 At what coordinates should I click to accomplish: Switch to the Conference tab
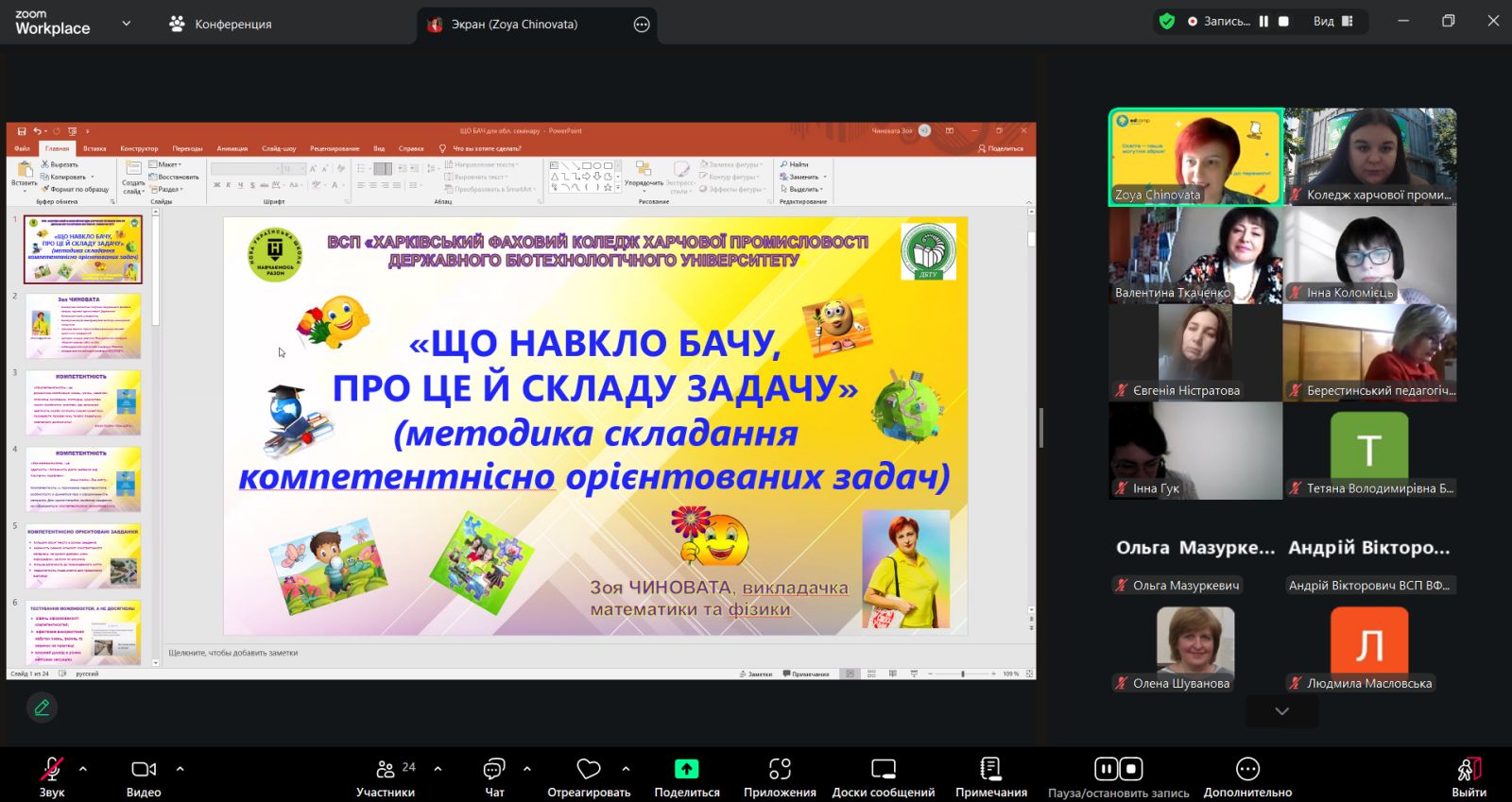click(x=220, y=24)
